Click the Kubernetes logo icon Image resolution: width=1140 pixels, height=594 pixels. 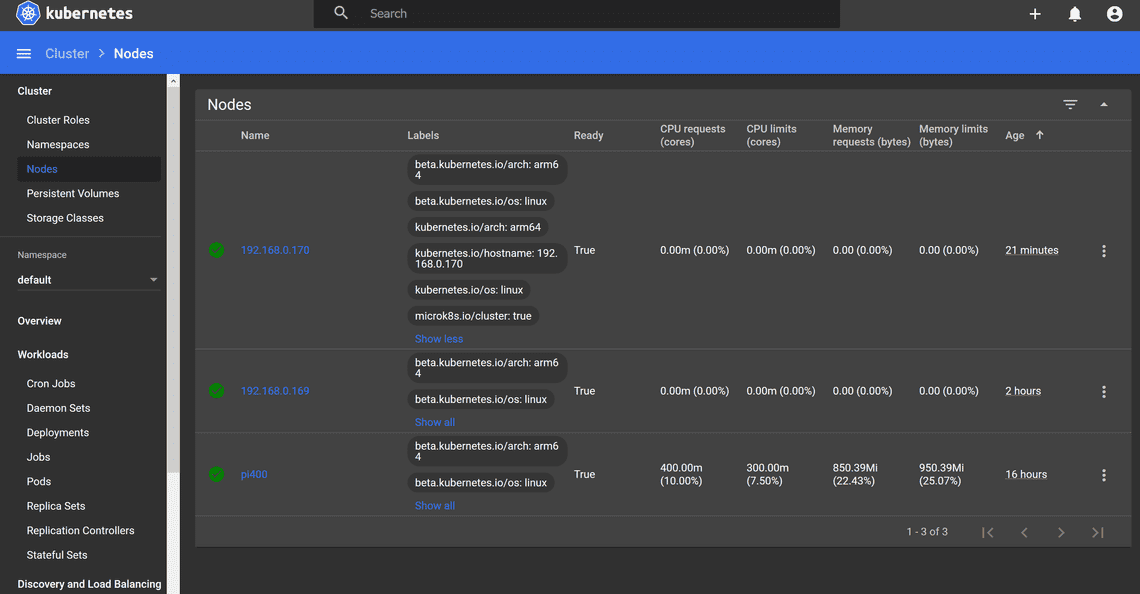pos(28,14)
